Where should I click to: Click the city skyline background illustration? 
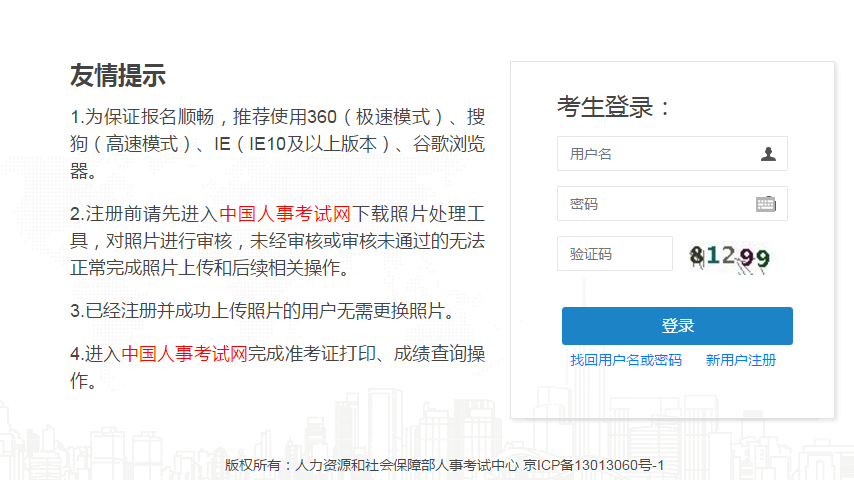click(120, 440)
